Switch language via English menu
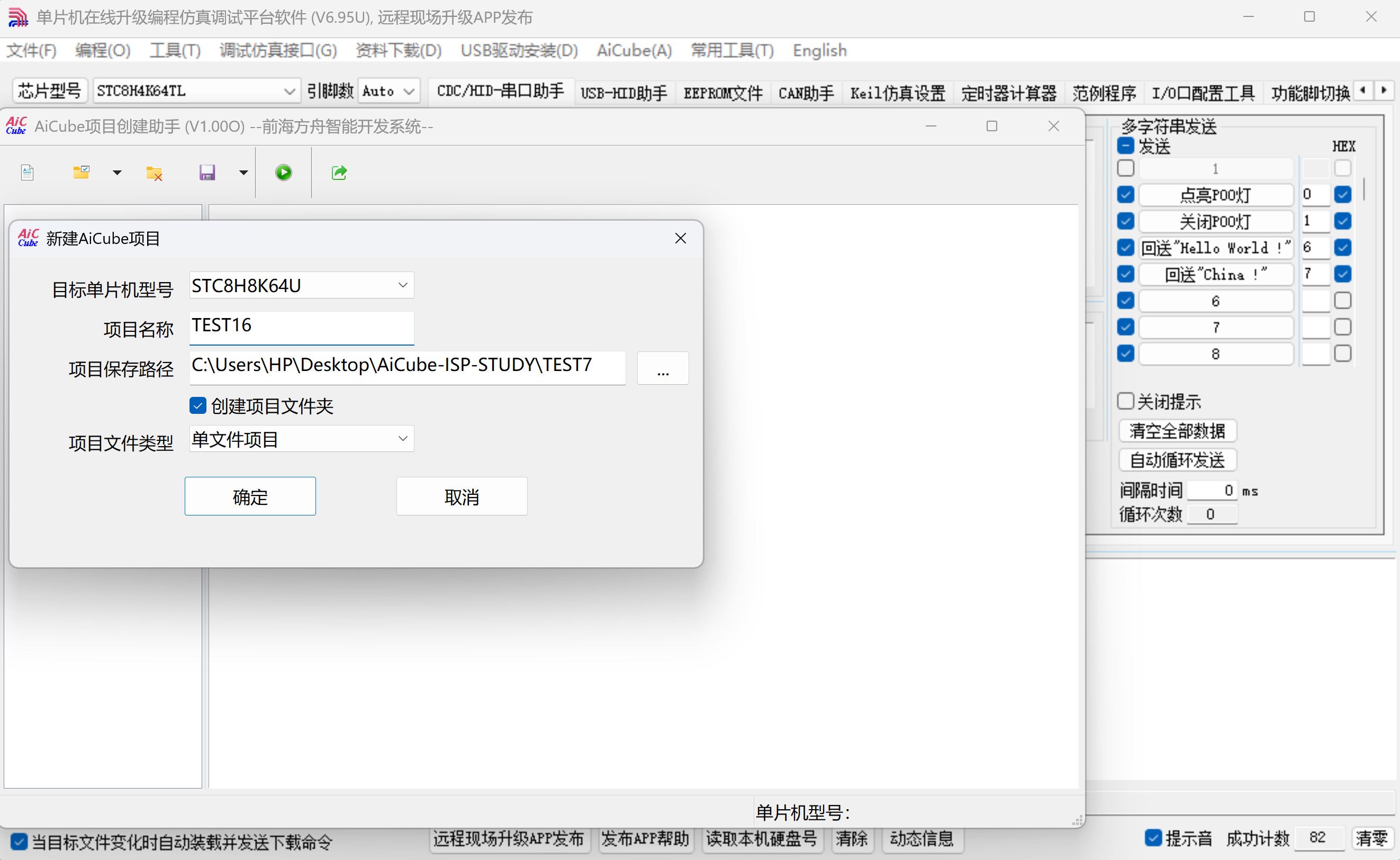 (820, 50)
